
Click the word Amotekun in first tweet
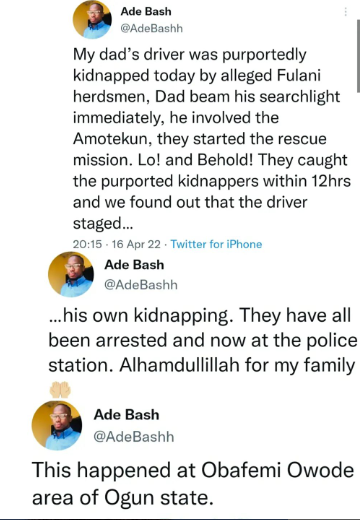point(112,139)
